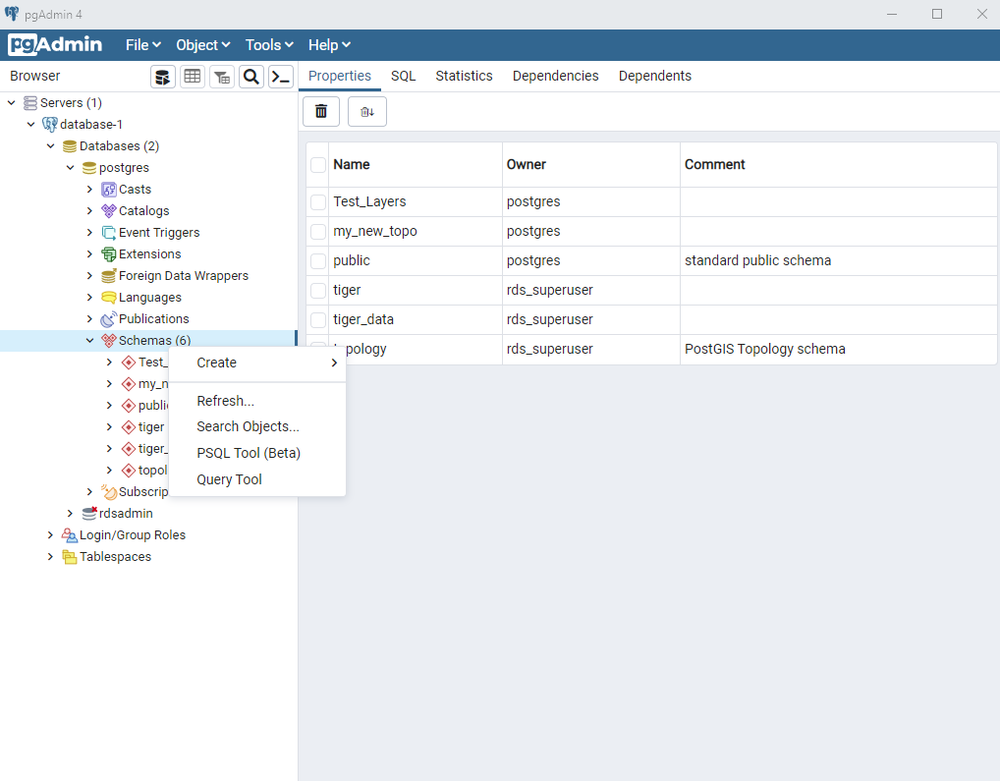Check the my_new_topo row checkbox
1000x781 pixels.
coord(318,231)
